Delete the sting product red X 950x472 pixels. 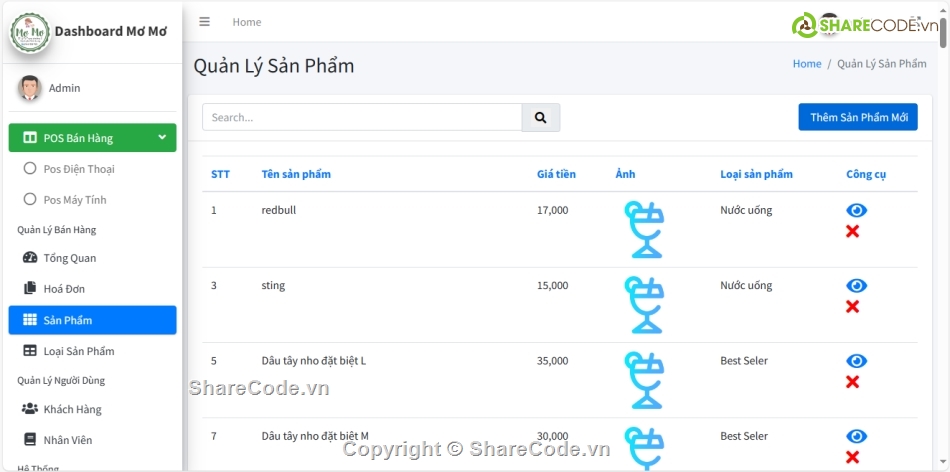coord(852,307)
